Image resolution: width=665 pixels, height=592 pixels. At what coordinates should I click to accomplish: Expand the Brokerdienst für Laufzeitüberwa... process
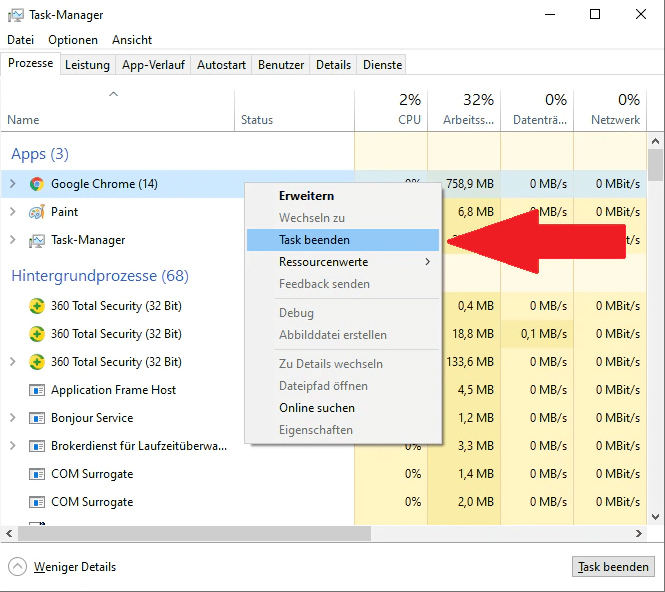[13, 446]
